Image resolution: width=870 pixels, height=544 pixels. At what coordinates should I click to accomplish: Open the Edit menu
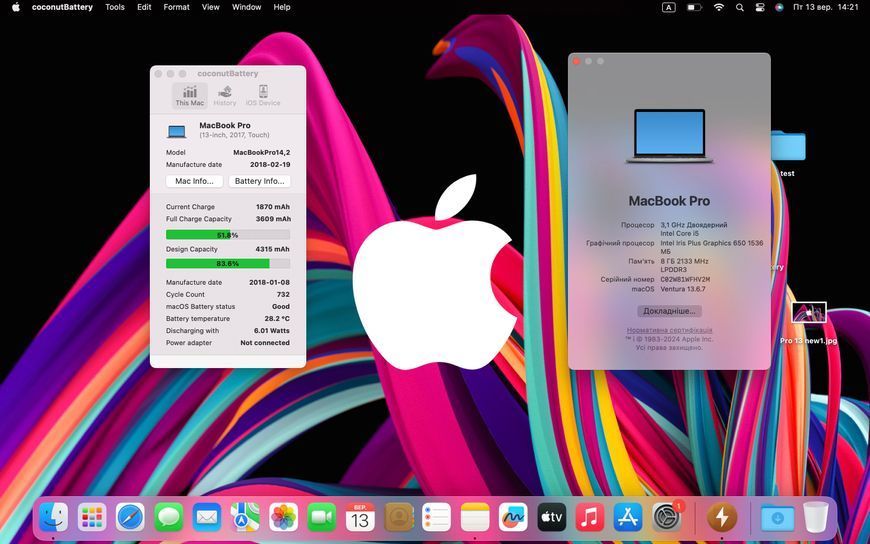coord(144,7)
